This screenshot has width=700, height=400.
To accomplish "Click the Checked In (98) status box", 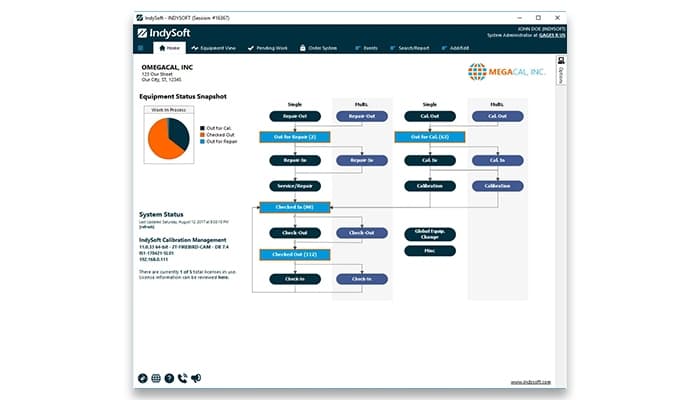I will 288,207.
